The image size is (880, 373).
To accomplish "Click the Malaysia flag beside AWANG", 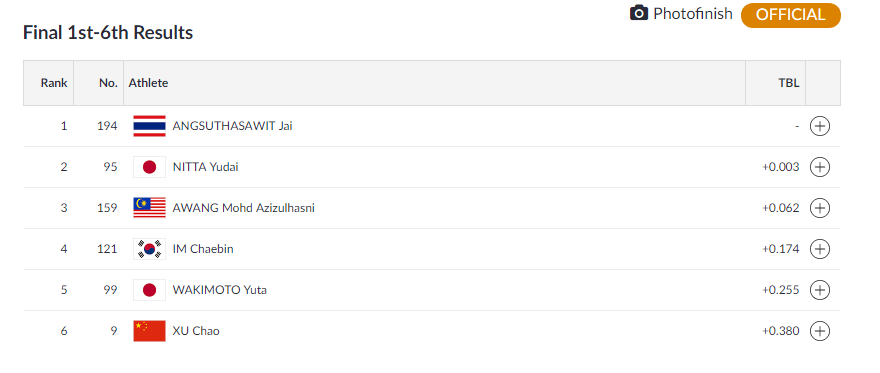I will (149, 208).
